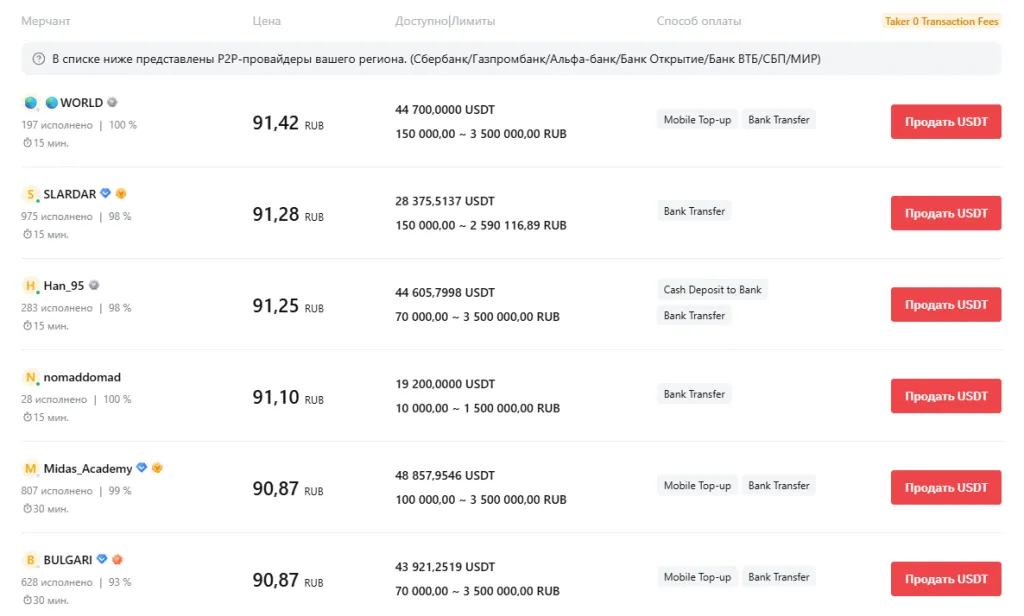Click the Цена column header

click(267, 21)
